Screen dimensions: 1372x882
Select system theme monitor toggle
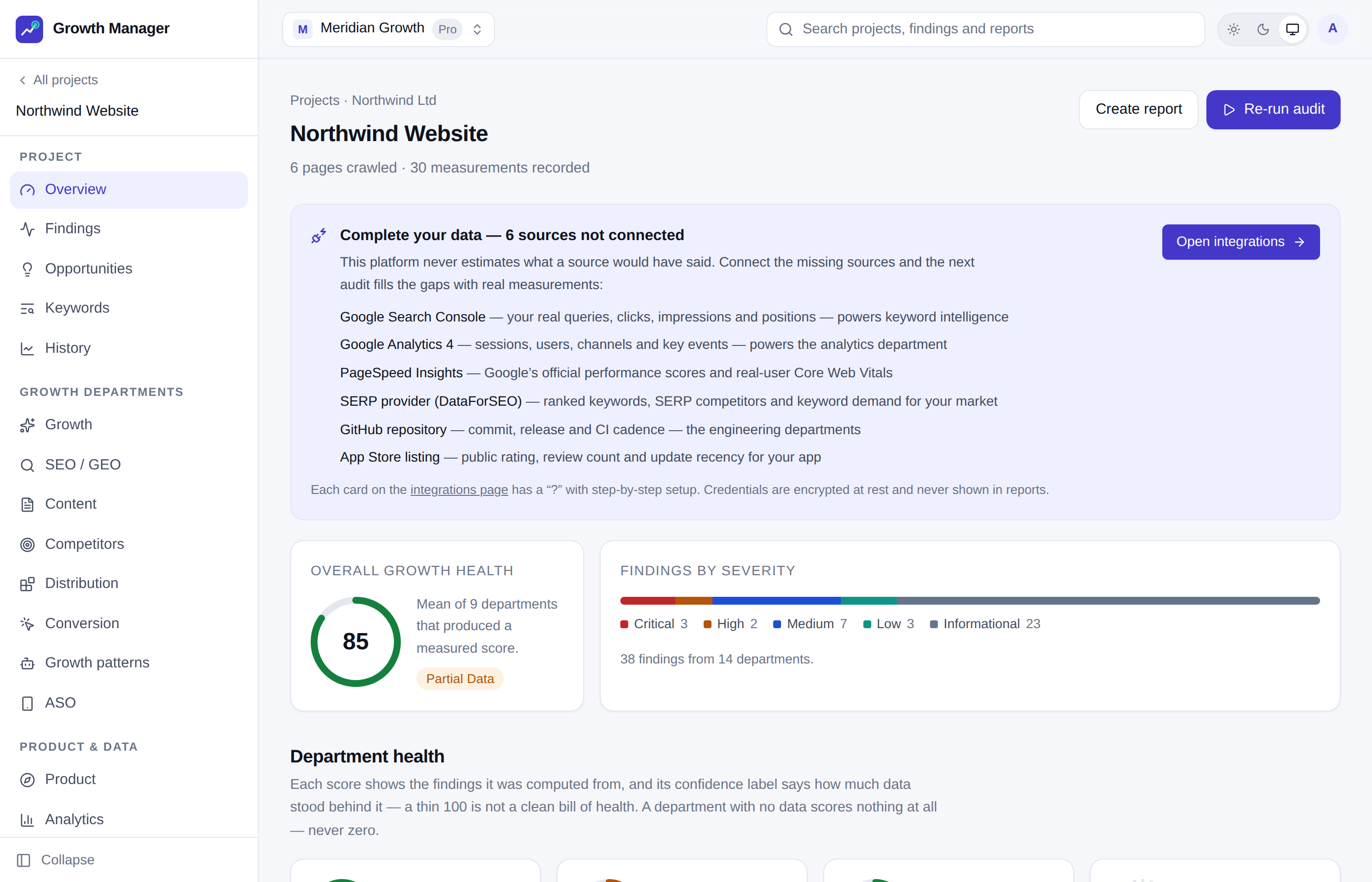[x=1293, y=29]
